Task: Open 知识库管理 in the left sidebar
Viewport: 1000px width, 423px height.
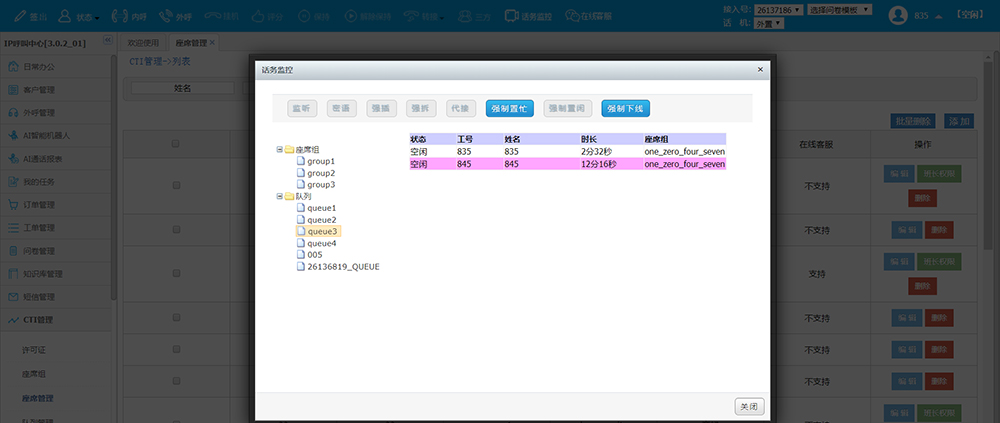Action: tap(55, 274)
